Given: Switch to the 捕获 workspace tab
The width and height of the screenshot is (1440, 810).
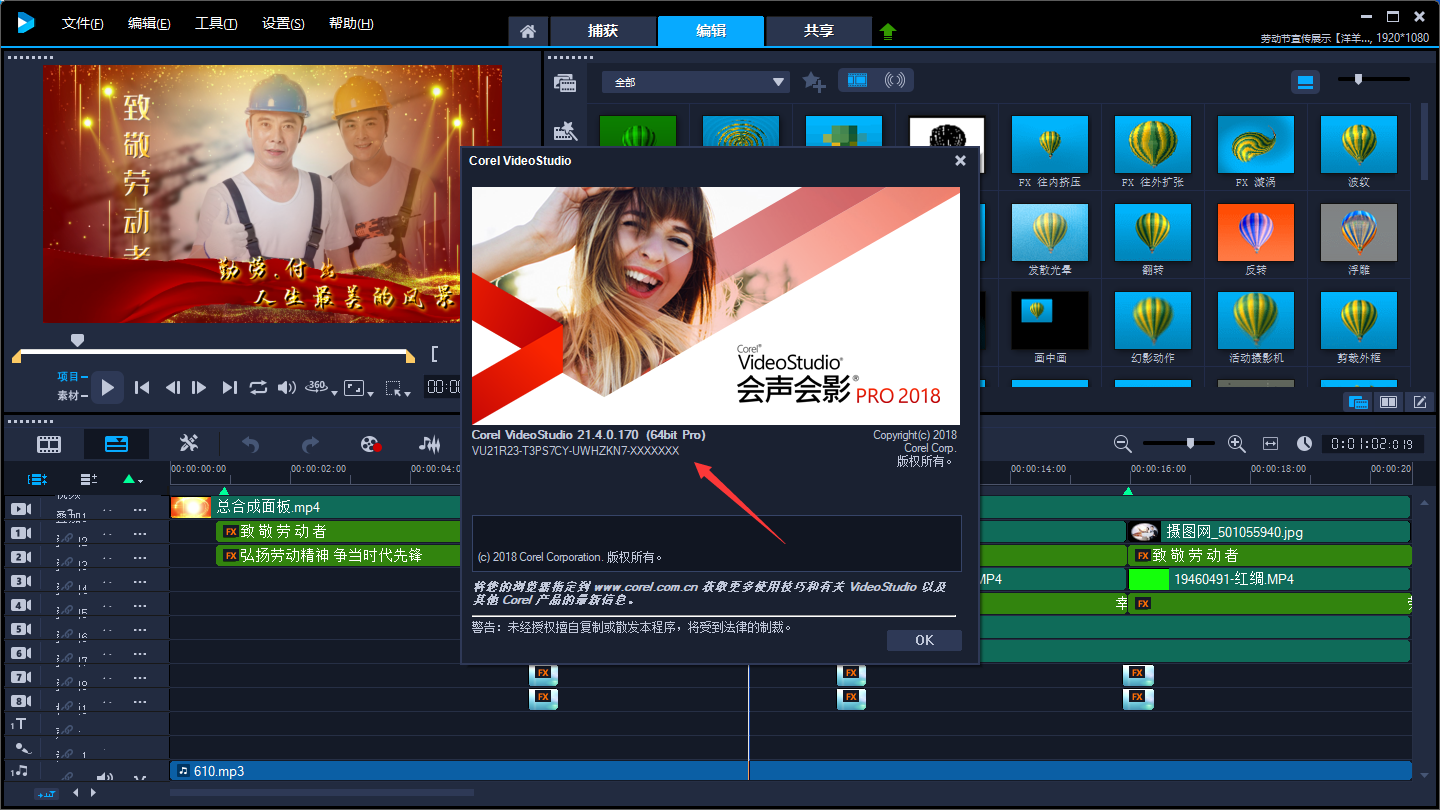Looking at the screenshot, I should (x=603, y=31).
